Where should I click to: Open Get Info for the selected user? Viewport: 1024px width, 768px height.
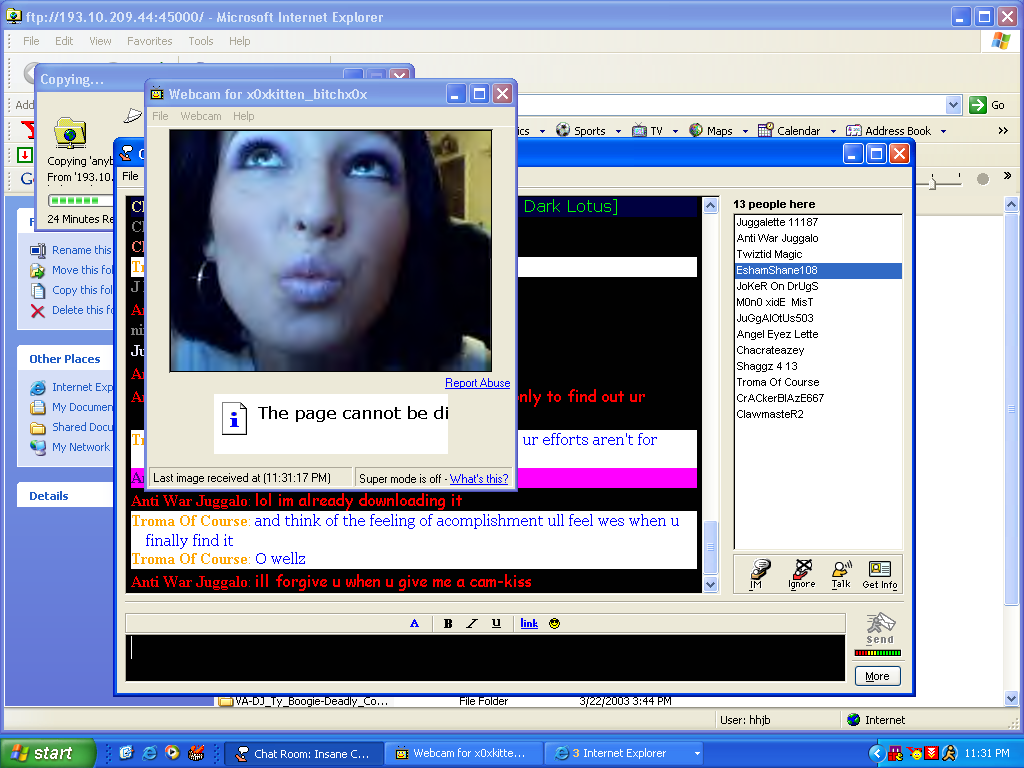coord(880,574)
